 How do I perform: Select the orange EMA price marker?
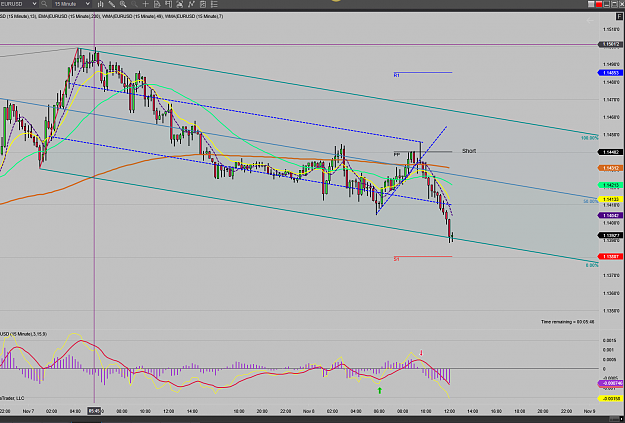point(610,168)
